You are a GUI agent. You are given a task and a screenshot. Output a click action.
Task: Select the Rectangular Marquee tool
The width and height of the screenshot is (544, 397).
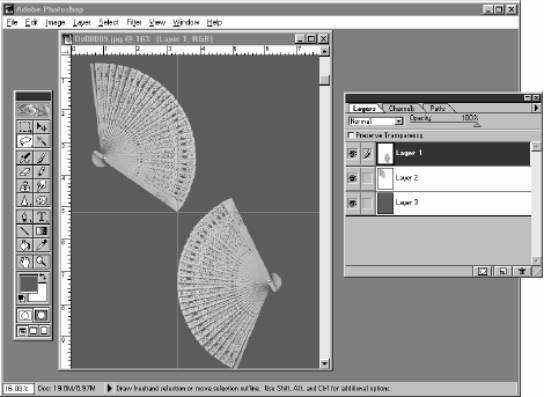25,126
